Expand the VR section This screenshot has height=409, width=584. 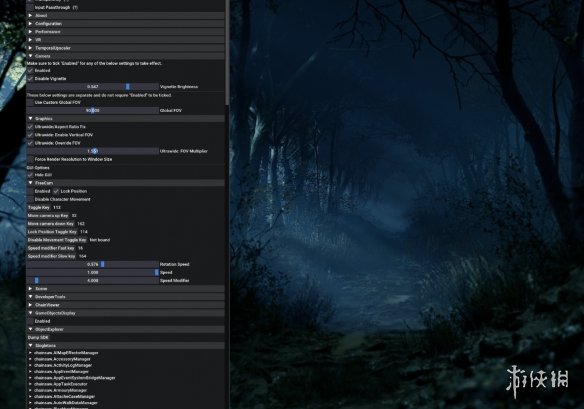tap(125, 40)
